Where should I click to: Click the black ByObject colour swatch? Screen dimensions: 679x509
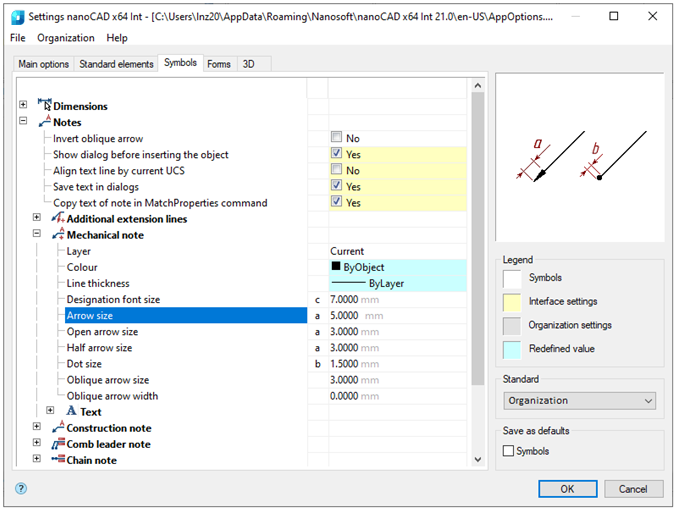point(336,267)
